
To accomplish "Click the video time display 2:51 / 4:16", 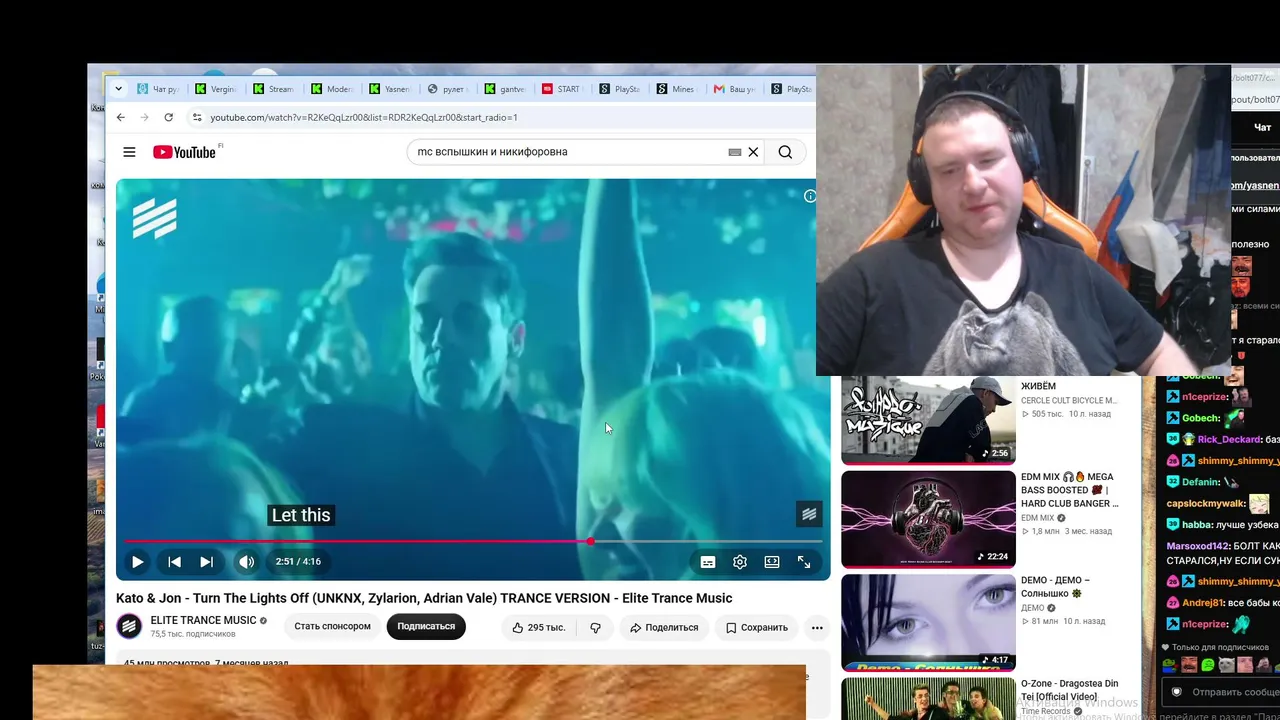I will 298,562.
